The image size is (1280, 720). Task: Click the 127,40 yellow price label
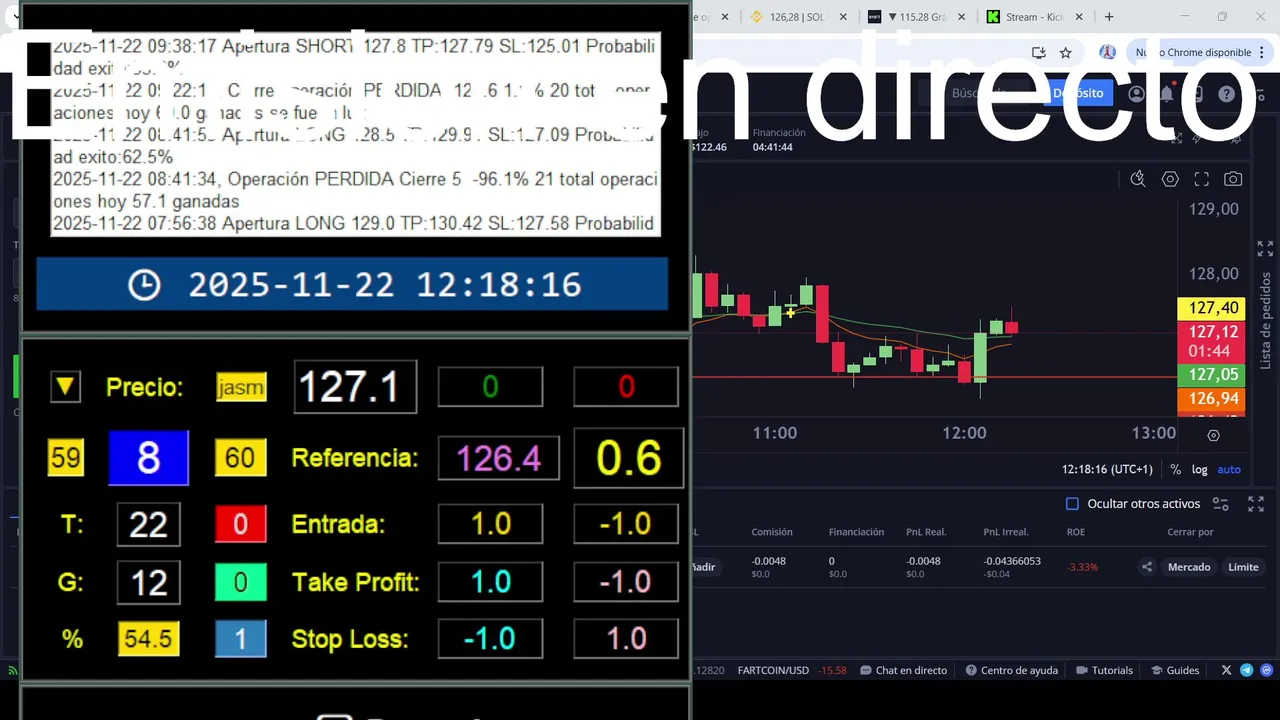[x=1211, y=309]
